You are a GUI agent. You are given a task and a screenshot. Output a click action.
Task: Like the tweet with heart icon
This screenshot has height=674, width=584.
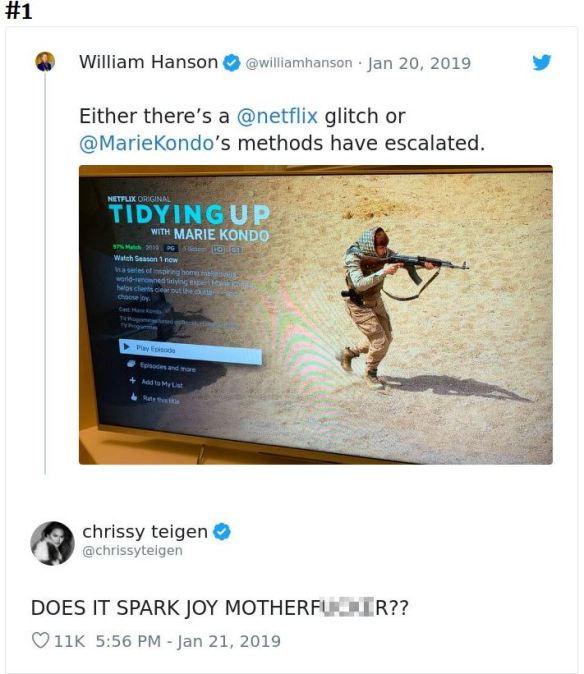click(40, 640)
